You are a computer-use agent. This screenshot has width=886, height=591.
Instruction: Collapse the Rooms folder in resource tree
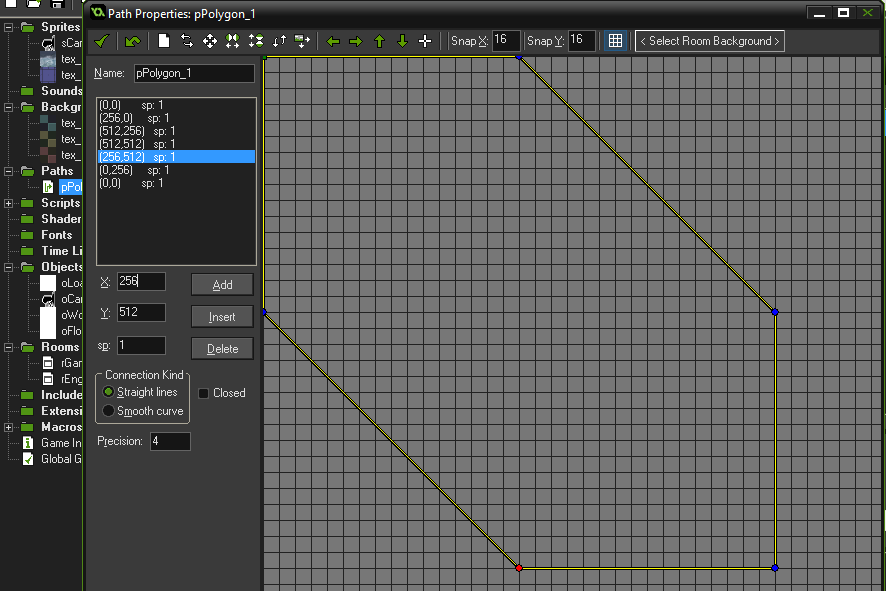10,347
